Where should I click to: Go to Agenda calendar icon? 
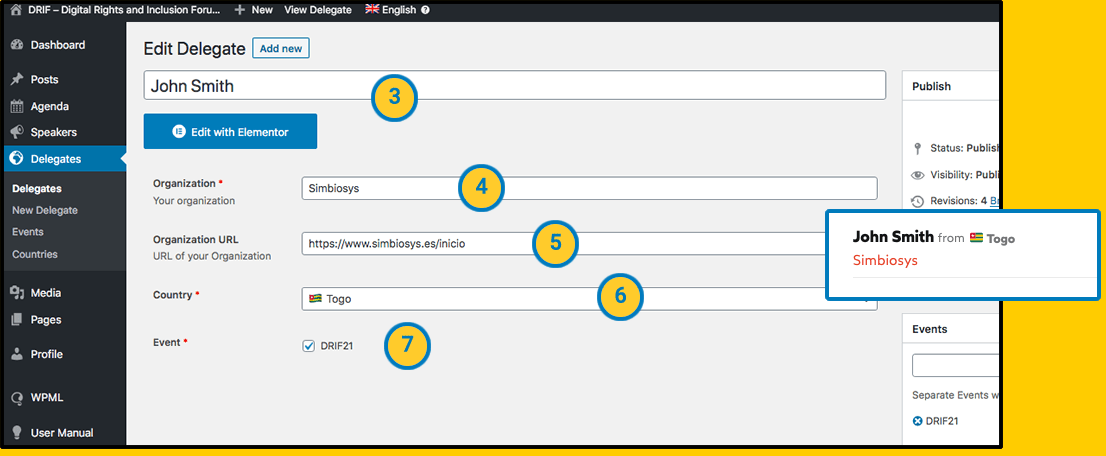(x=17, y=106)
